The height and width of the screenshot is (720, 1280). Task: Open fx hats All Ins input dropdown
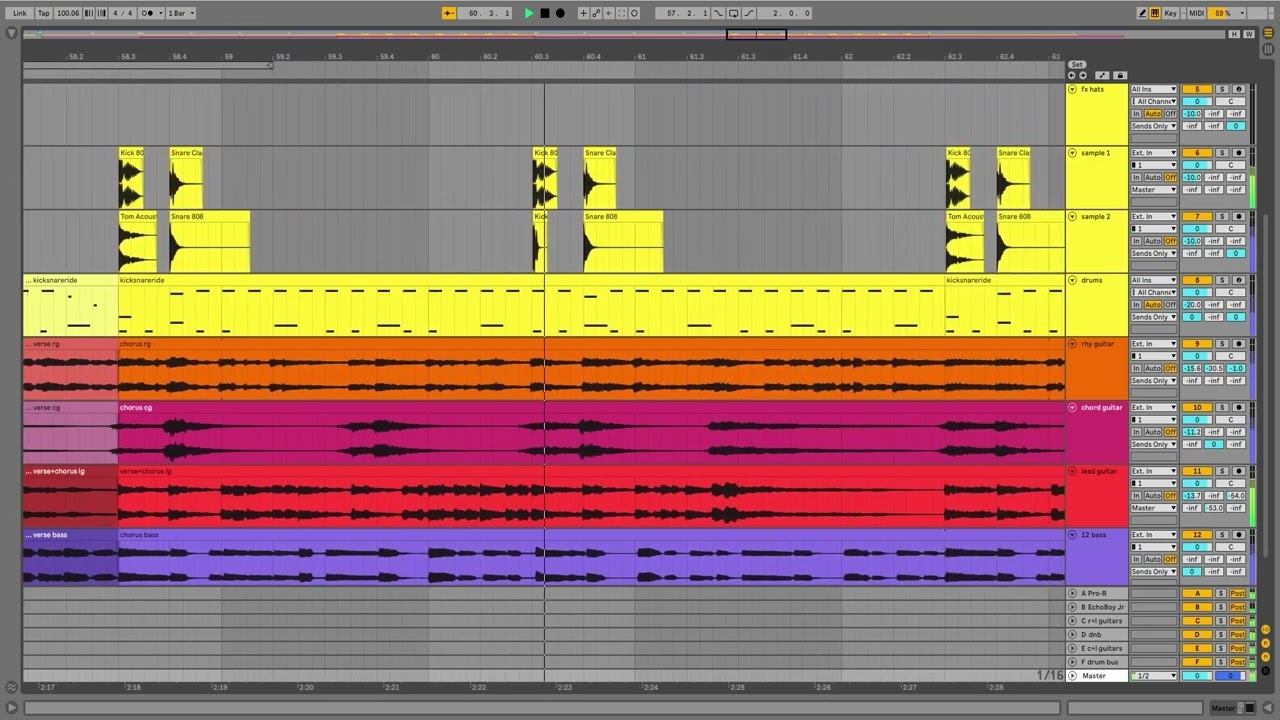[x=1154, y=89]
